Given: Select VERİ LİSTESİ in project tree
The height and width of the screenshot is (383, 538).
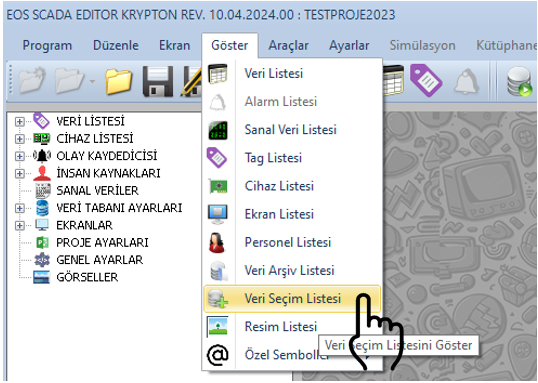Looking at the screenshot, I should pyautogui.click(x=90, y=121).
